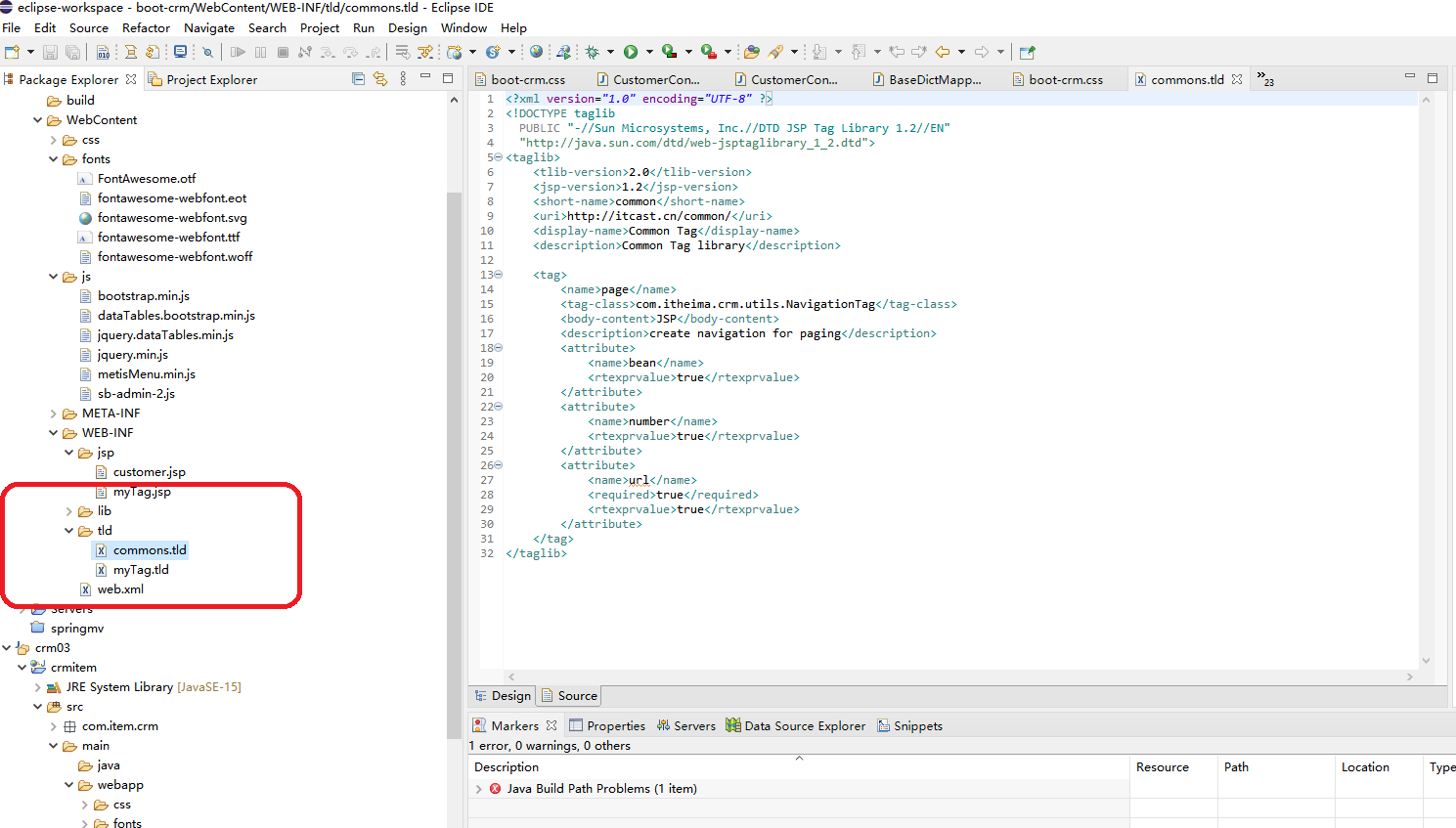Open the Refactor menu

(146, 27)
